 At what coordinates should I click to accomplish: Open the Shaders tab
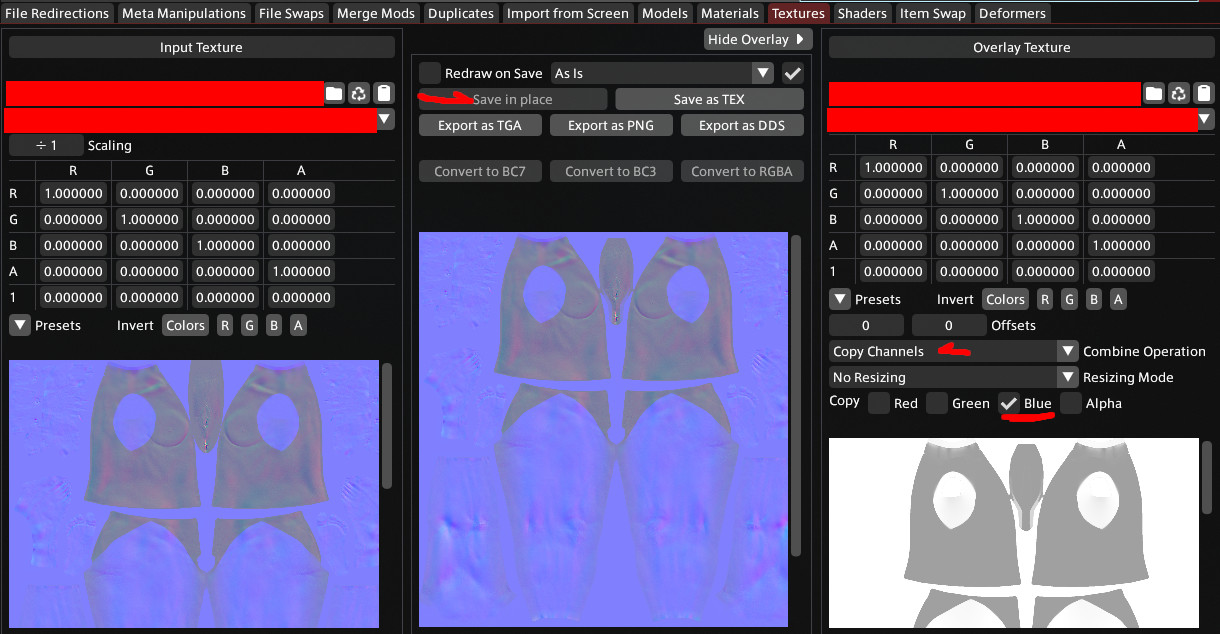862,13
